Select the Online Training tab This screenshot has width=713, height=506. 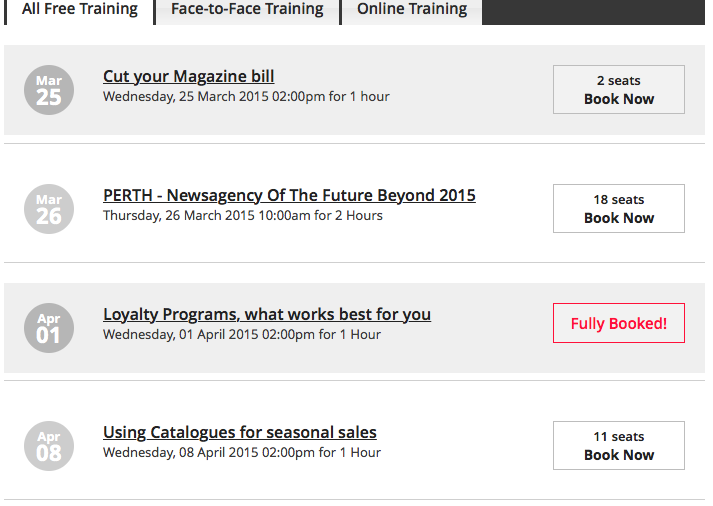(x=412, y=10)
